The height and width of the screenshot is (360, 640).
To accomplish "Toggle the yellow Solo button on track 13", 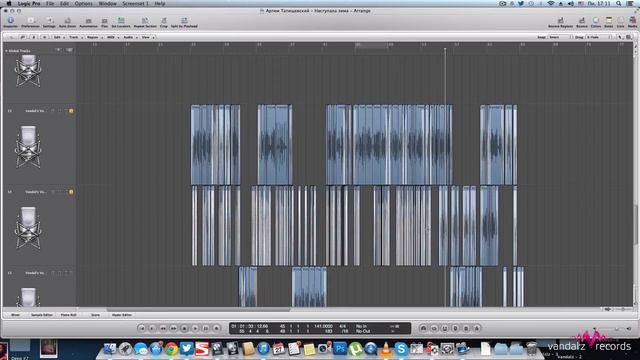I will [x=71, y=111].
